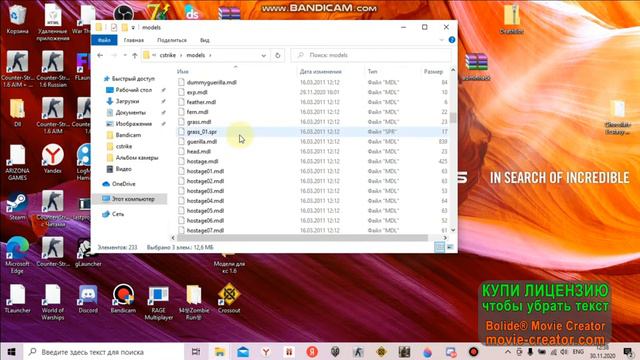Screen dimensions: 640x360
Task: Select OneDrive in navigation pane
Action: [x=124, y=184]
